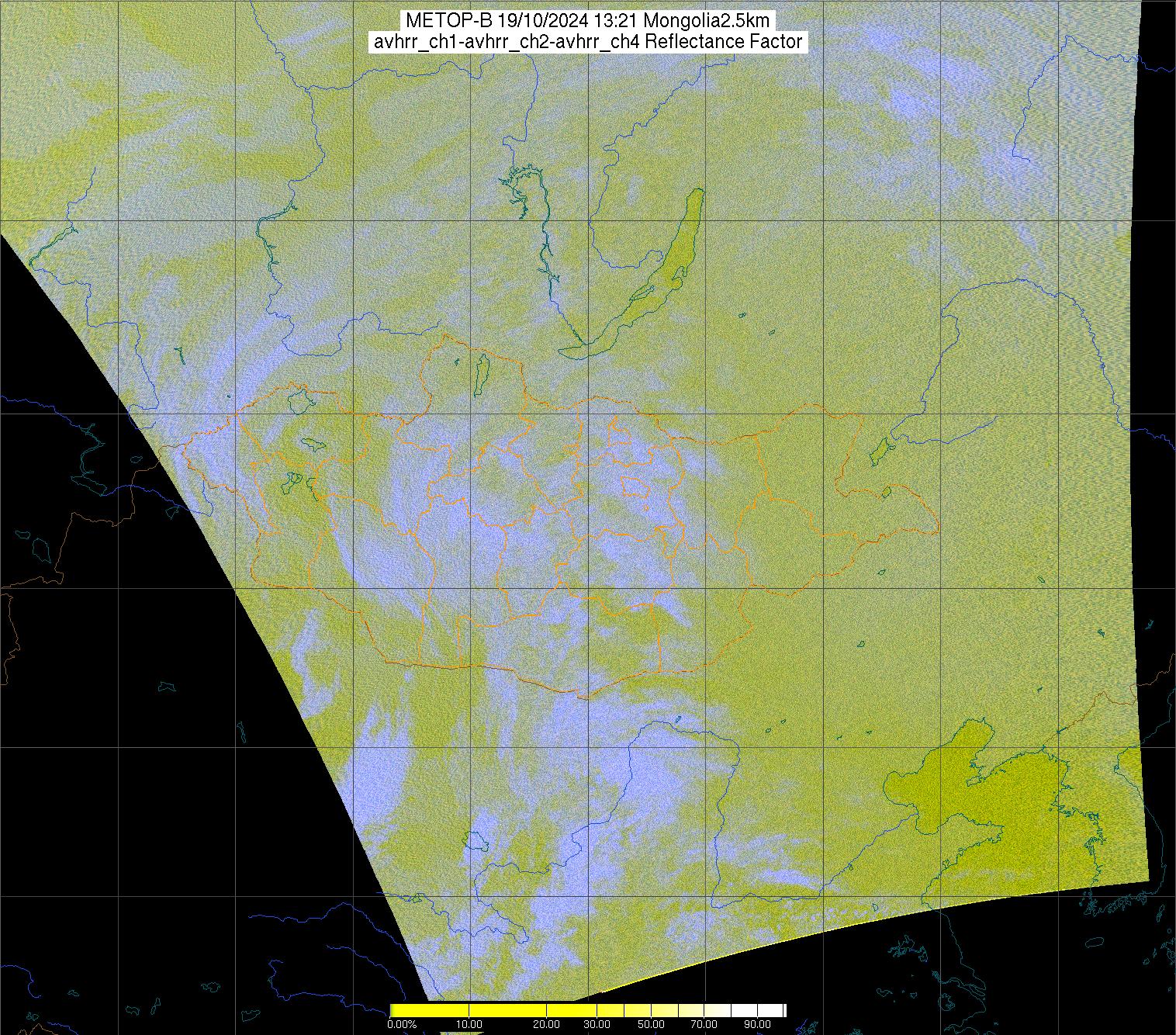The height and width of the screenshot is (1035, 1176).
Task: Click the avhrr_ch1-avhrr_ch2-avhrr_ch4 Reflectance Factor caption
Action: (x=588, y=42)
